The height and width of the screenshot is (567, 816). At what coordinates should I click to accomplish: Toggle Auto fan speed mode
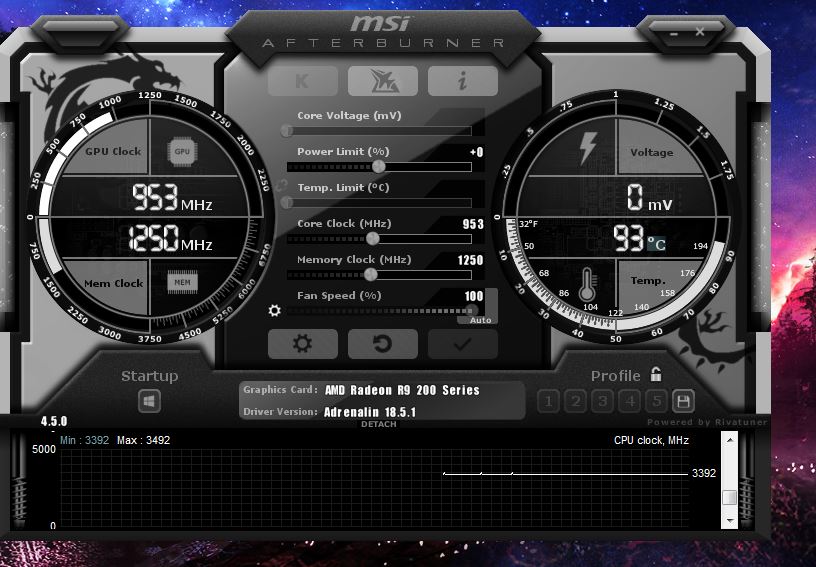480,320
